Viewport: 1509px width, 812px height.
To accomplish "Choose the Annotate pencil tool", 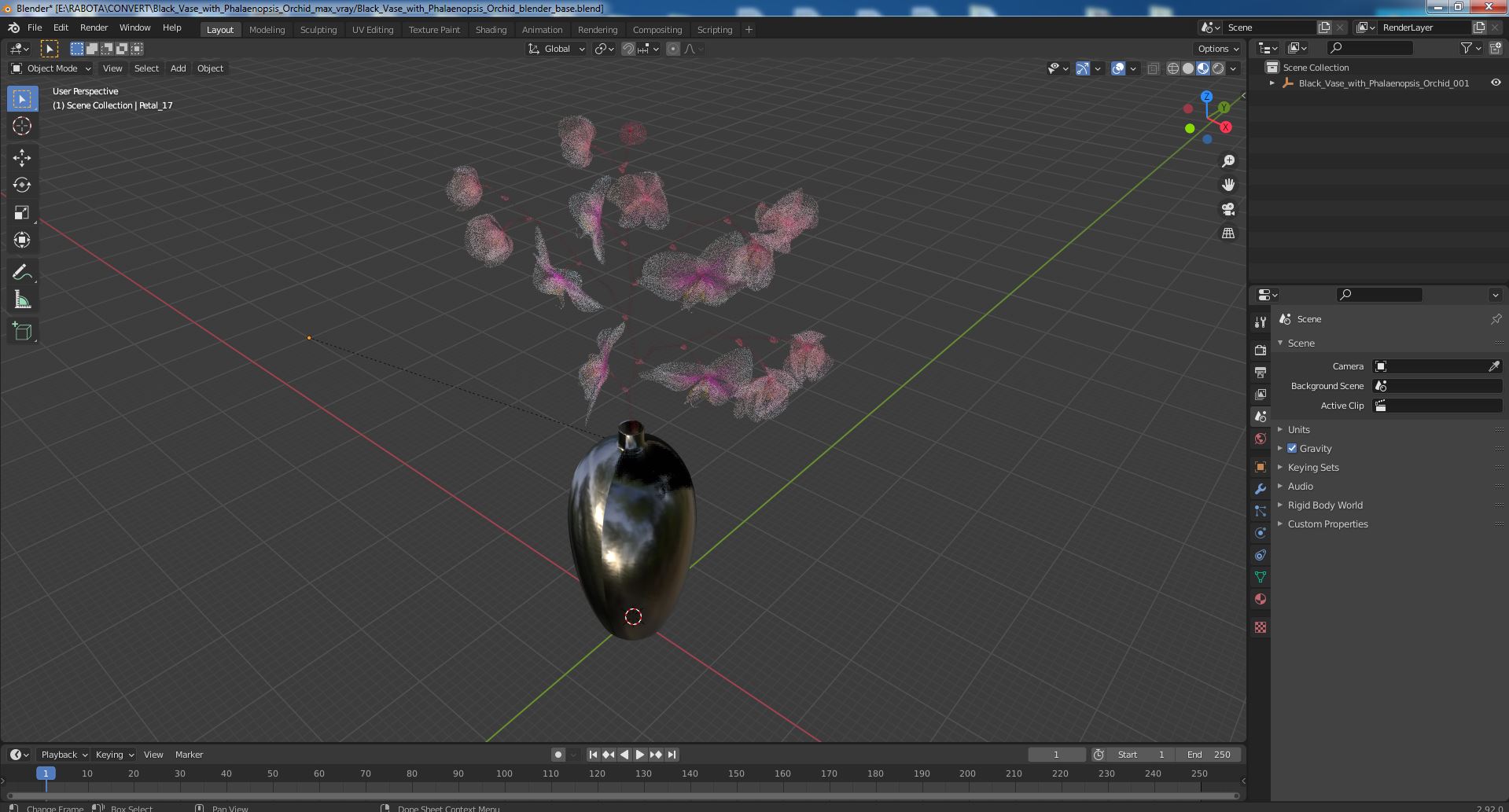I will [22, 273].
